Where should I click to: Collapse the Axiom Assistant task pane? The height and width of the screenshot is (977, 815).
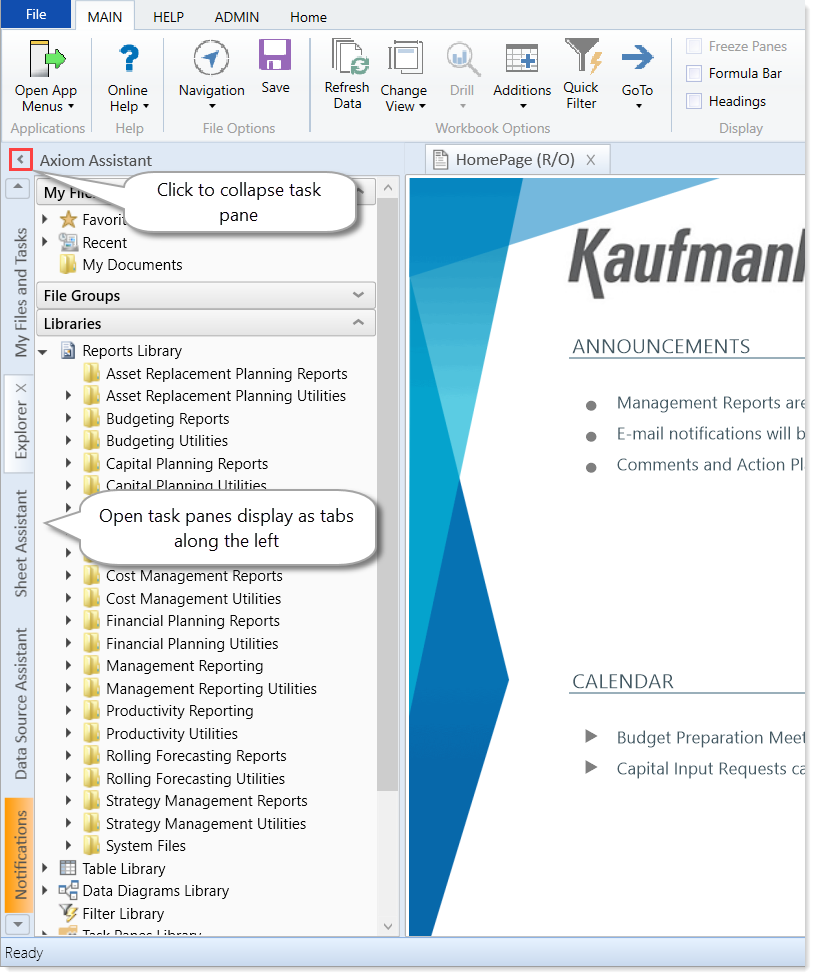coord(20,159)
